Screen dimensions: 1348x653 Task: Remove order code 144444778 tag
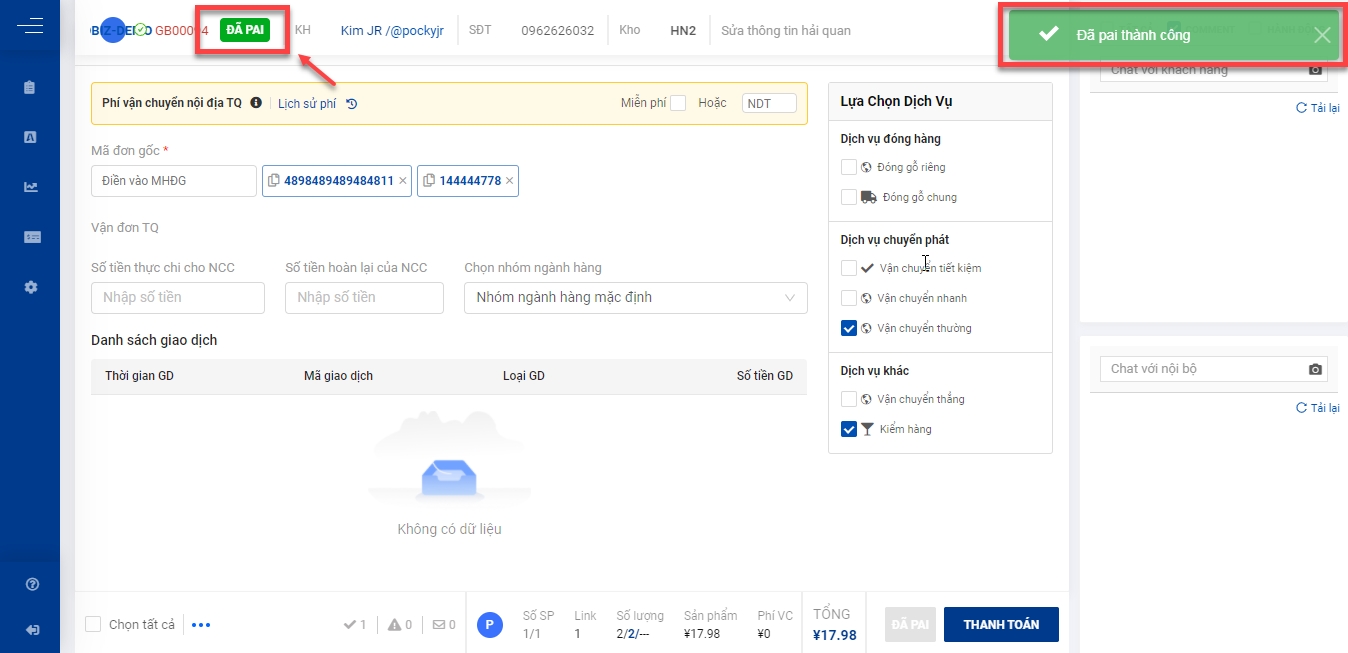coord(509,181)
